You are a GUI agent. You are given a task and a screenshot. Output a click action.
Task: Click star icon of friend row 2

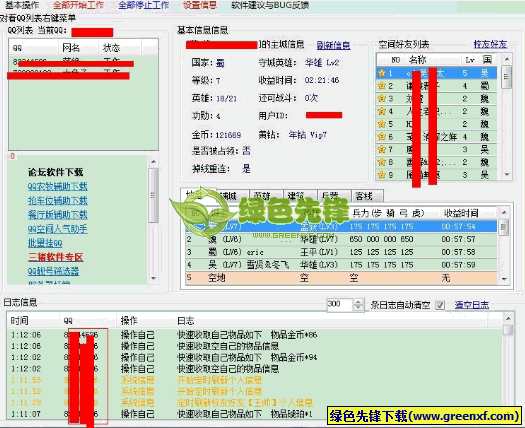point(382,86)
